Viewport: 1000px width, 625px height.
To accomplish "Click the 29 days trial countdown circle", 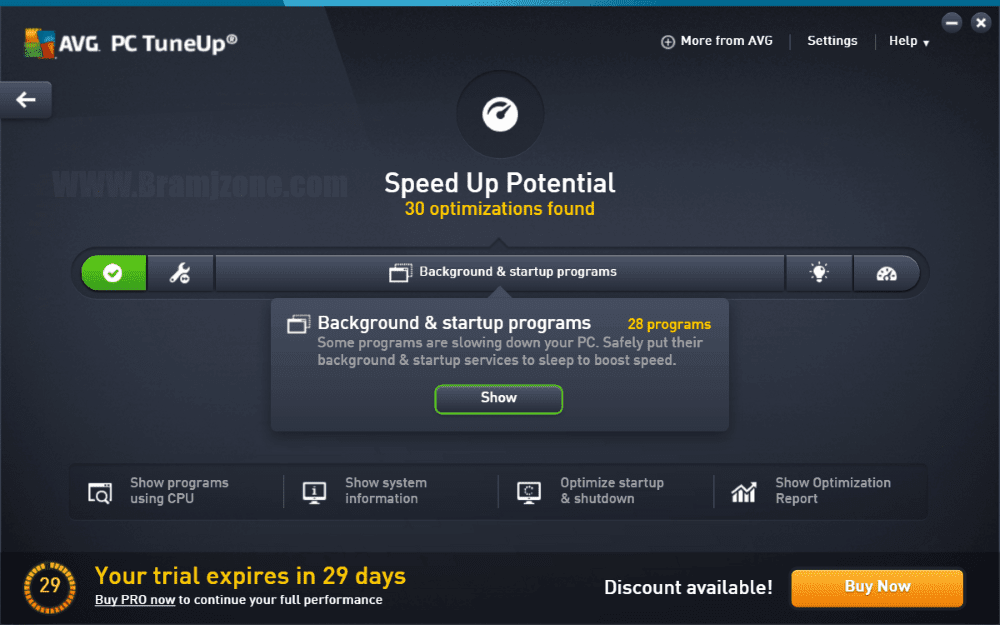I will click(50, 587).
